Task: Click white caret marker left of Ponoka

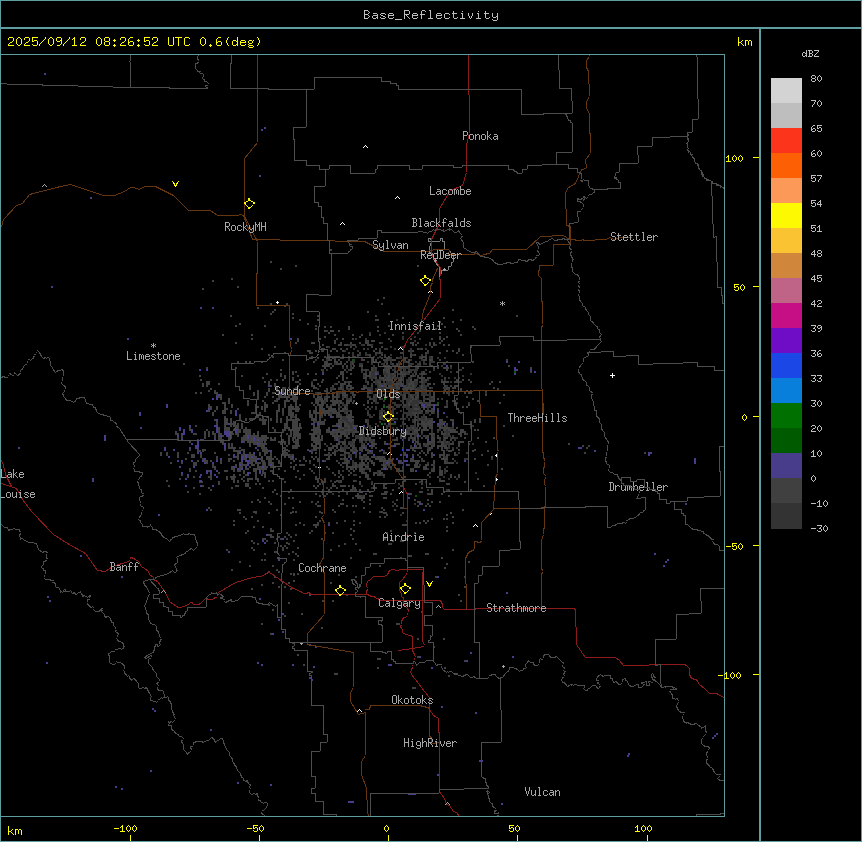Action: pyautogui.click(x=365, y=147)
